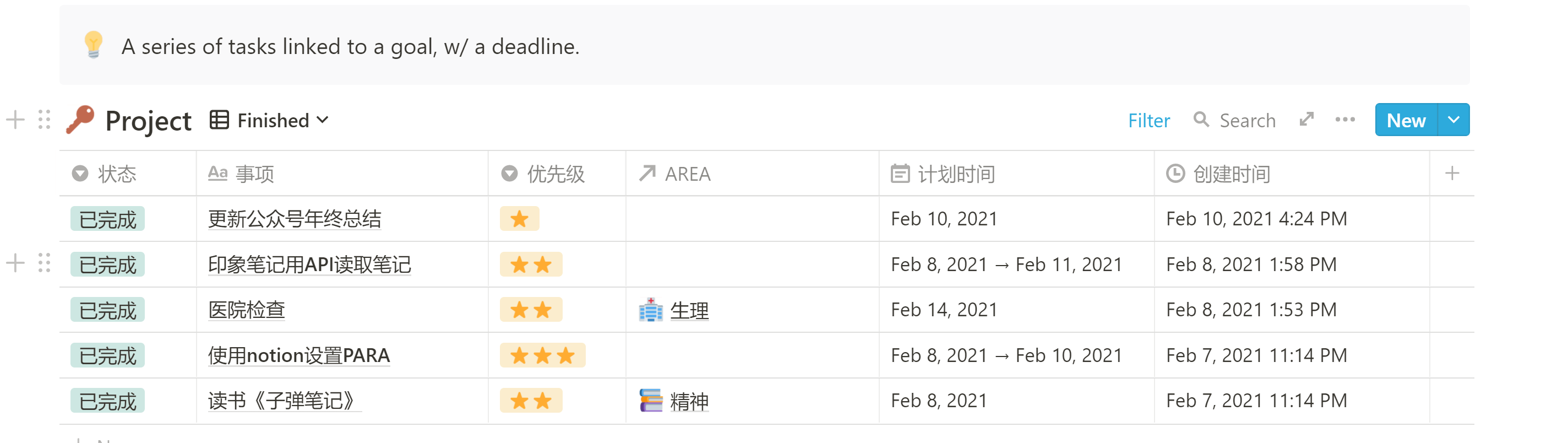Screen dimensions: 1568x443
Task: Add a new property column
Action: coord(1452,174)
